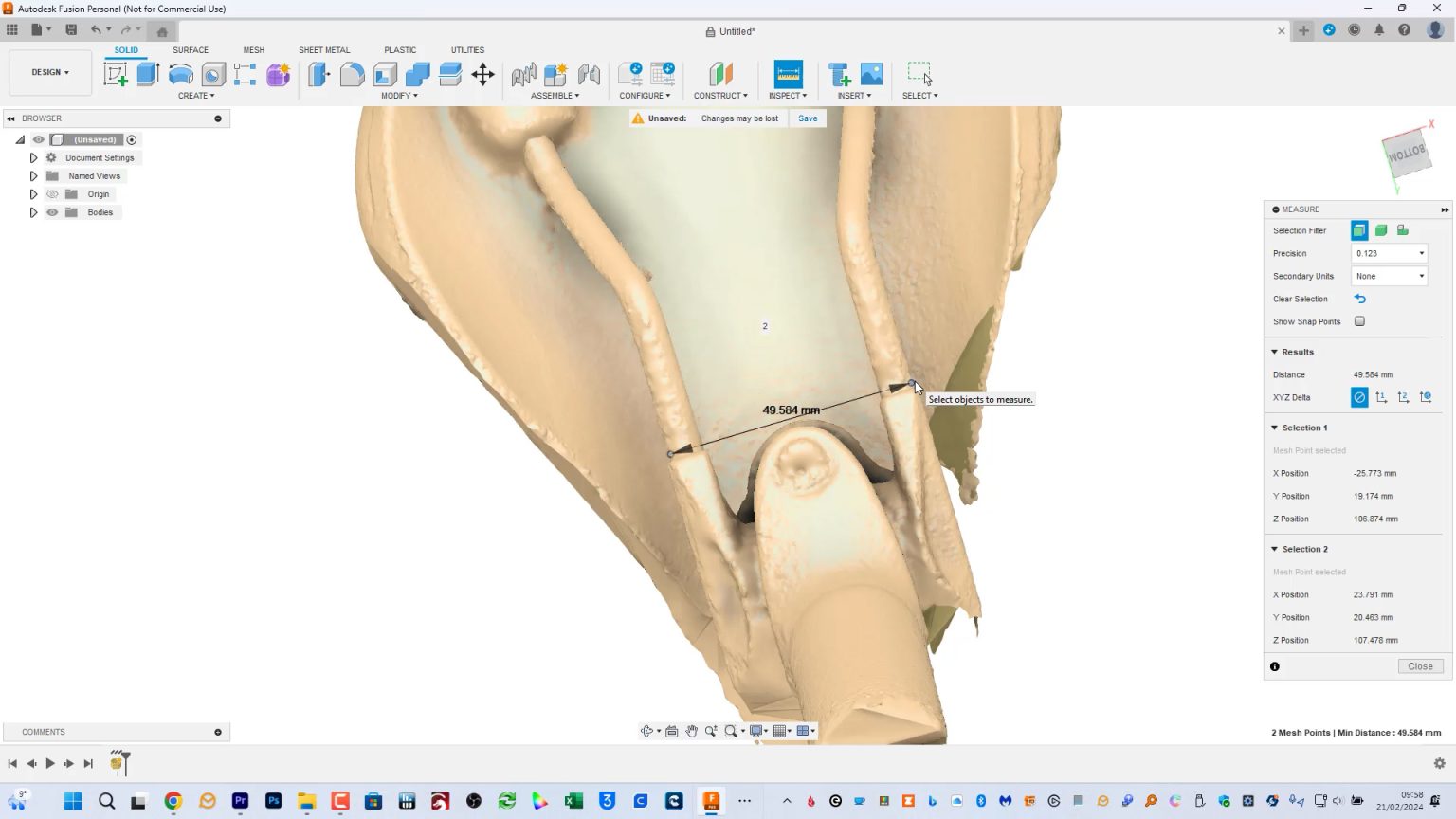Viewport: 1456px width, 819px height.
Task: Click the Clear Selection undo arrow
Action: [1359, 299]
